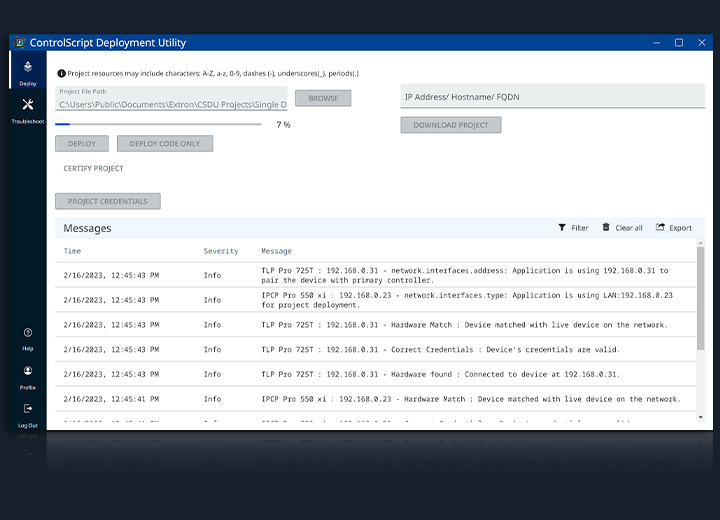
Task: Select TLP Pro 725T Hardware Match message
Action: coord(375,325)
